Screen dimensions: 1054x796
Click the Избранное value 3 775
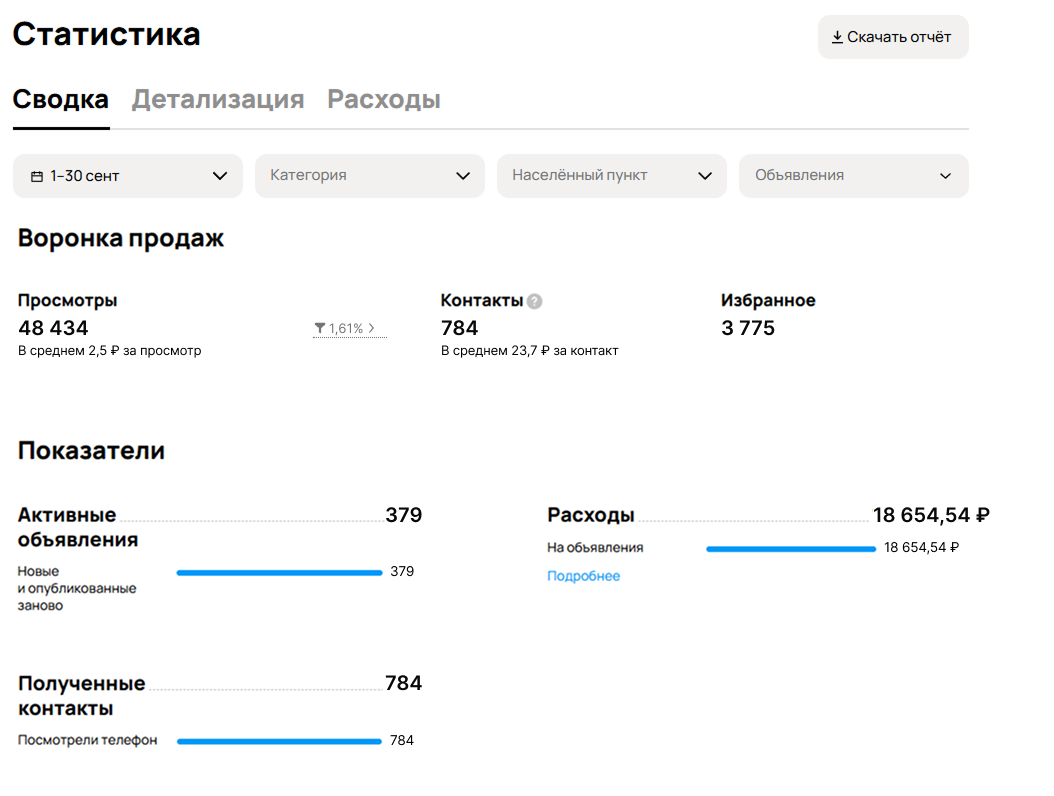(747, 328)
